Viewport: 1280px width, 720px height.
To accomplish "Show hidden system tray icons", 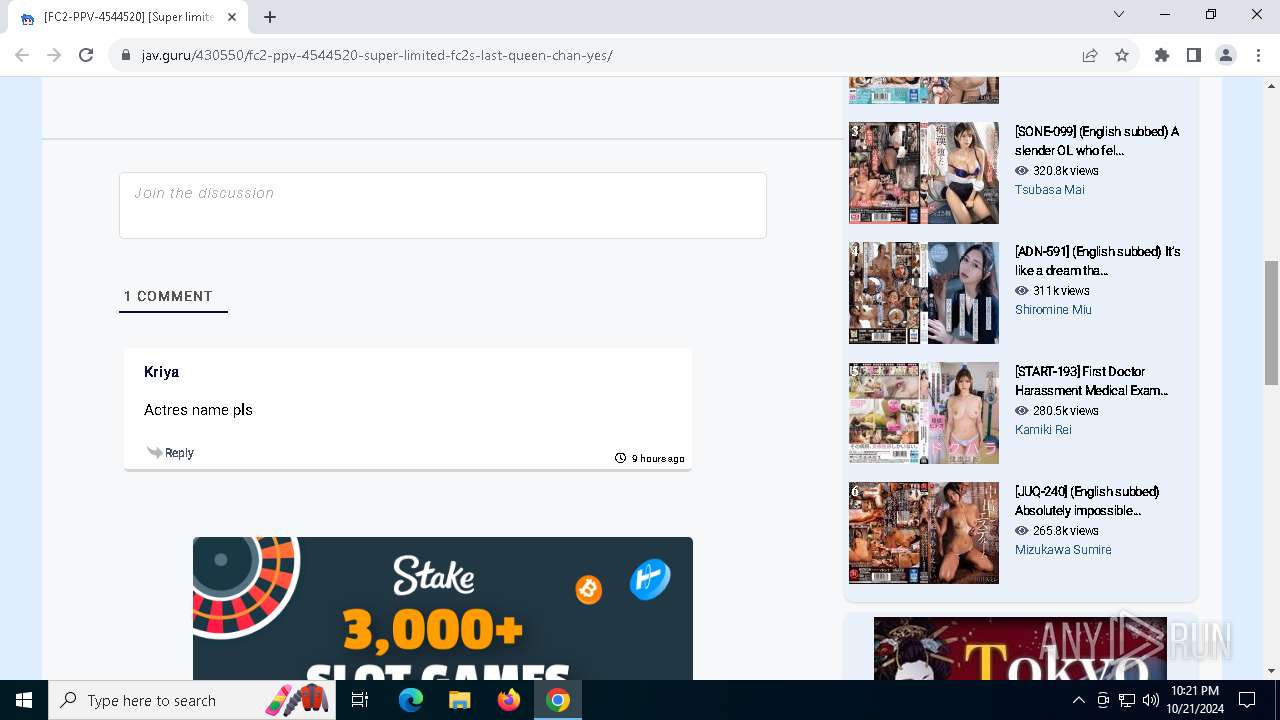I will (x=1078, y=700).
